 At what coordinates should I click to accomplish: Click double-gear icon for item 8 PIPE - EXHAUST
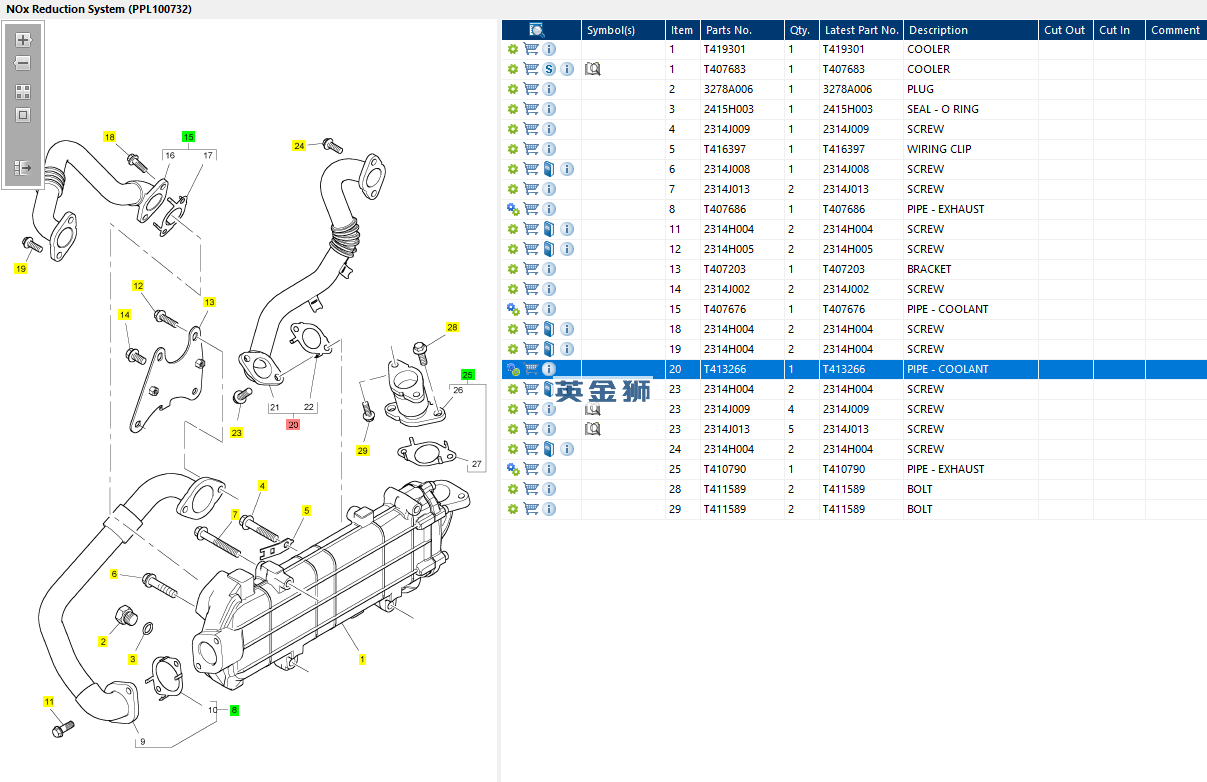coord(513,209)
